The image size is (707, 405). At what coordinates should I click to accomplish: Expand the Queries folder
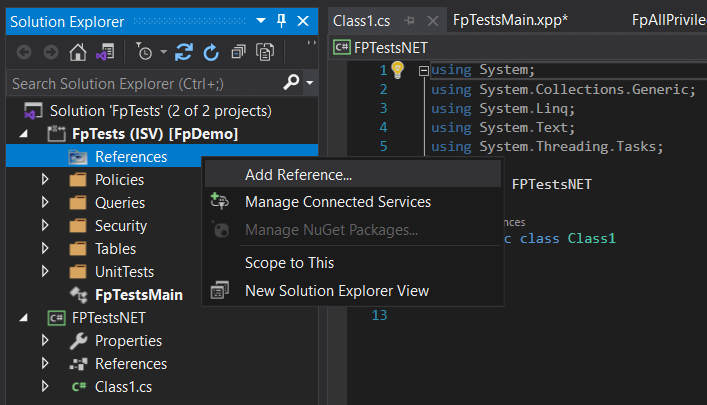tap(45, 202)
